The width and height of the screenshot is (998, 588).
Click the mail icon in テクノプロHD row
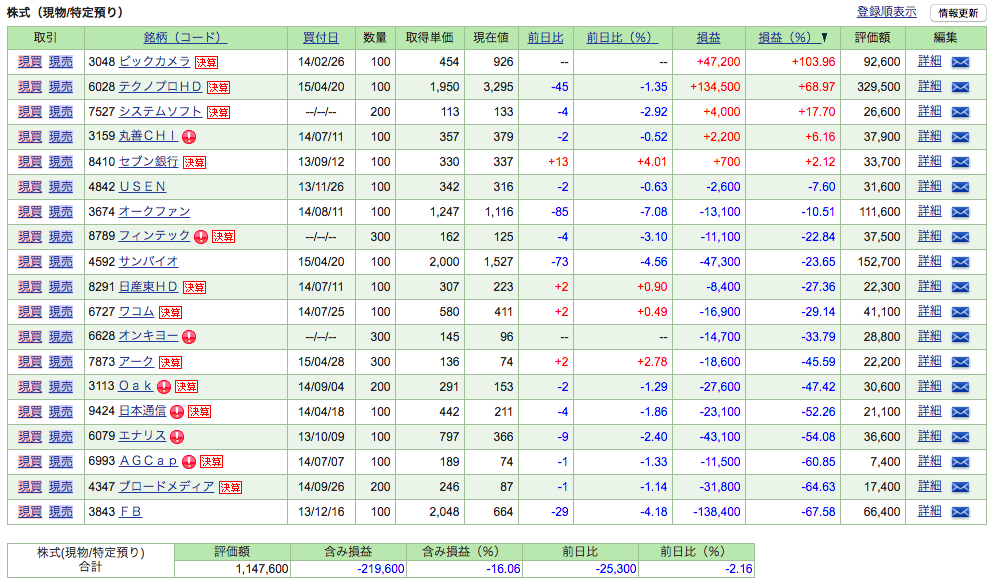960,87
